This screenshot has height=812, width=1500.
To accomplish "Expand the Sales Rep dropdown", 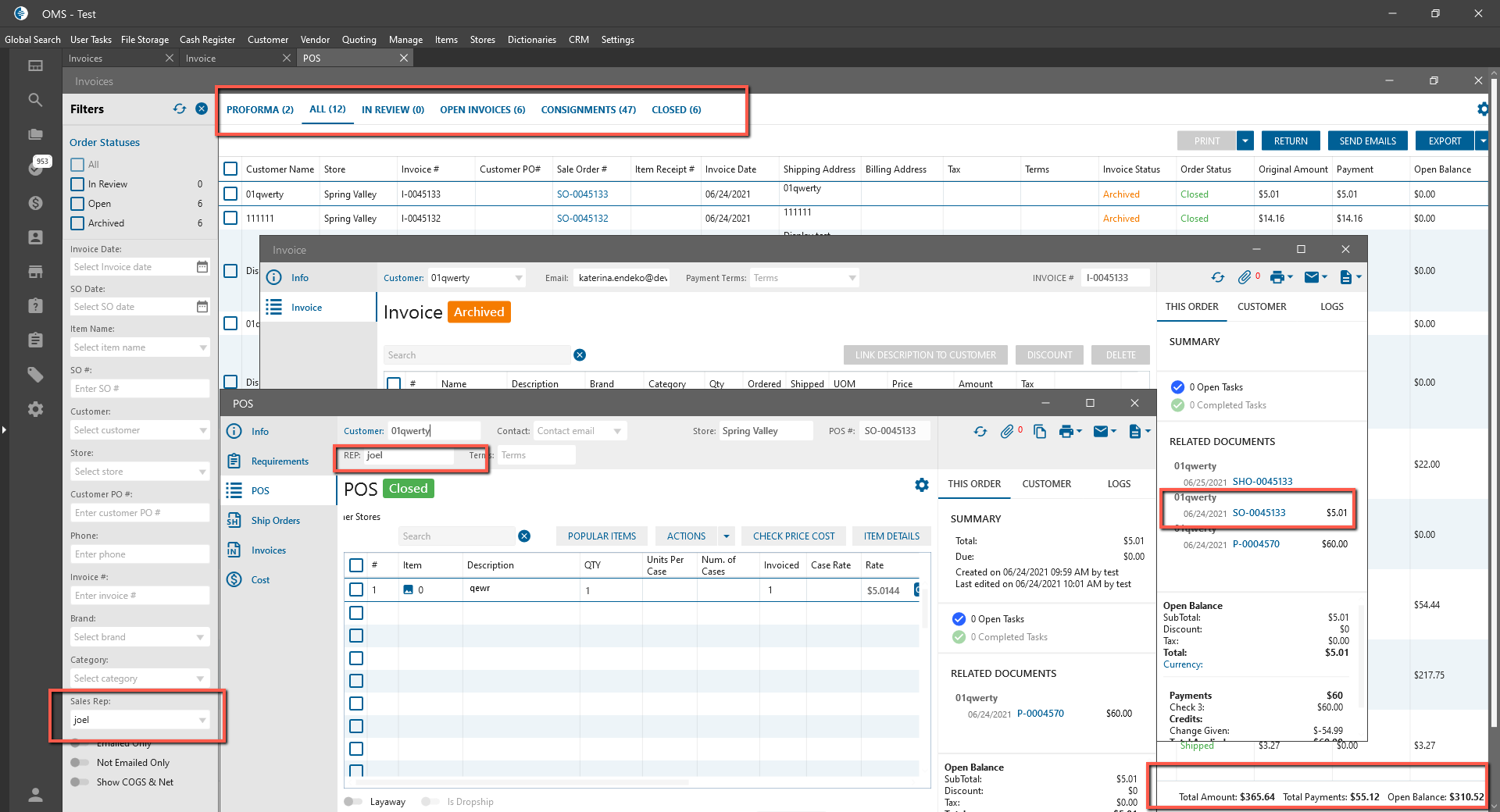I will click(202, 720).
